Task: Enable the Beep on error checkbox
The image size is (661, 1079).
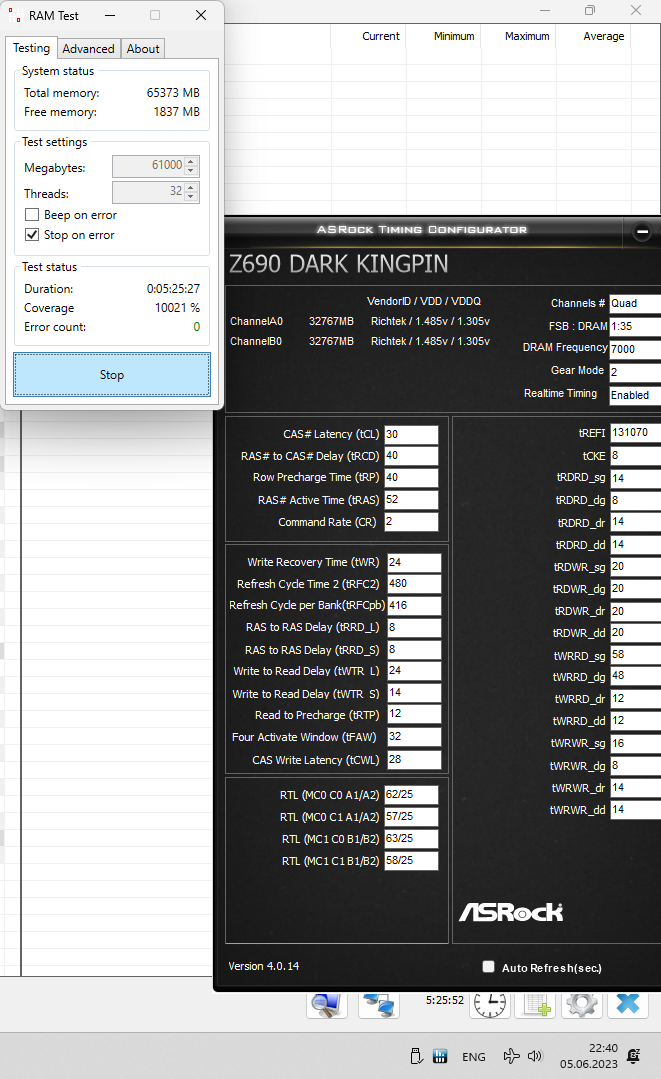Action: click(32, 215)
